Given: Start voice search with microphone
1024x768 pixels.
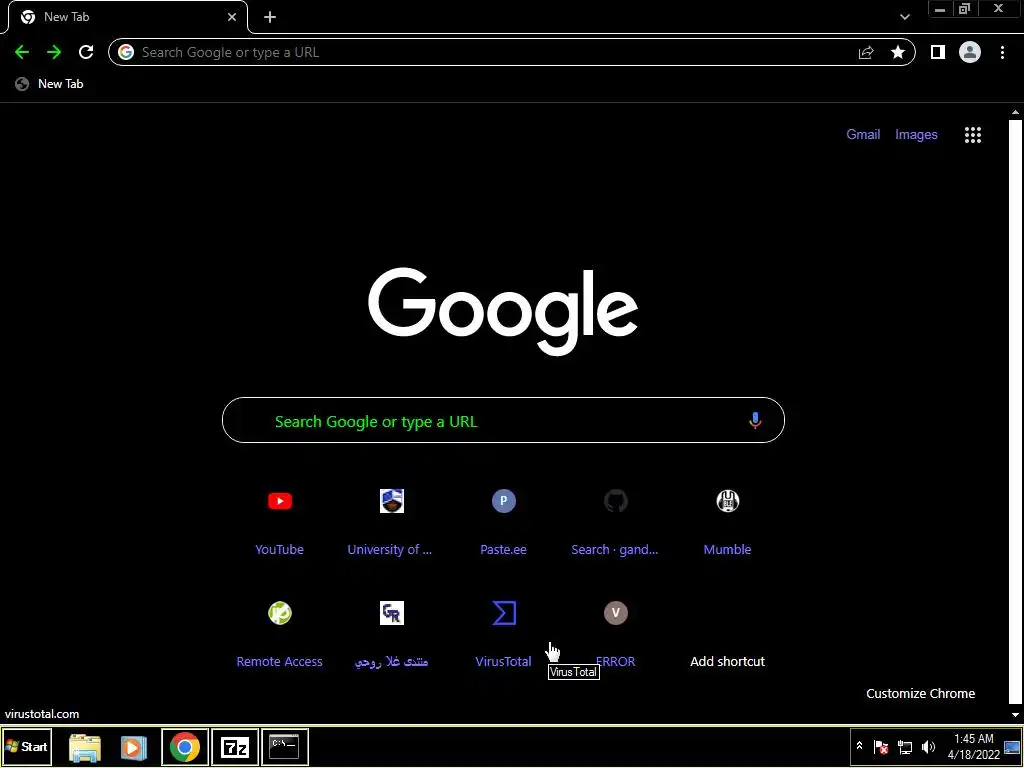Looking at the screenshot, I should (755, 421).
